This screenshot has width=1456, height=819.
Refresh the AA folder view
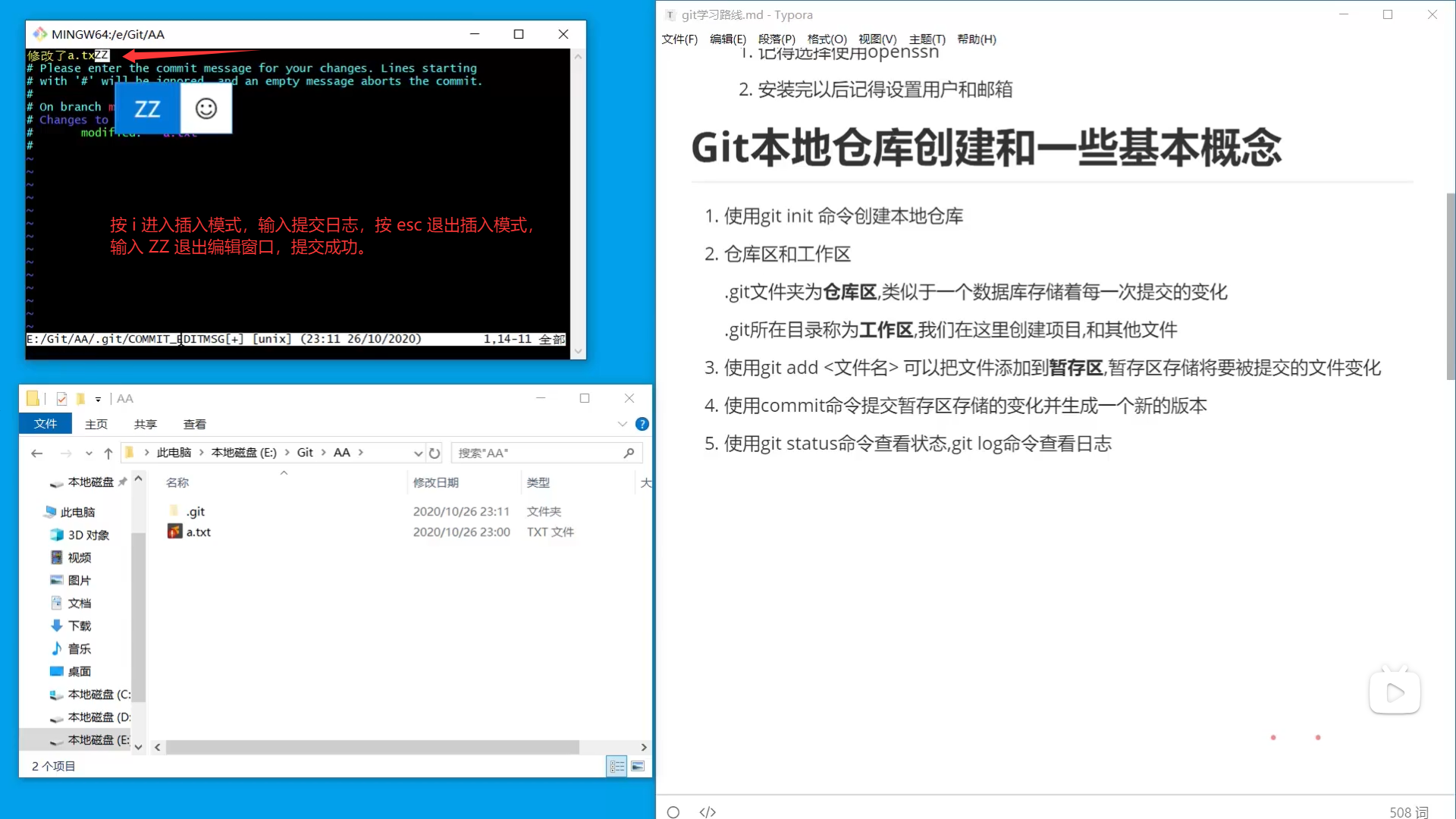[435, 453]
